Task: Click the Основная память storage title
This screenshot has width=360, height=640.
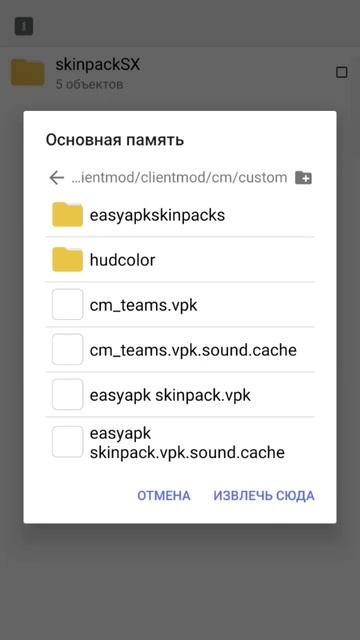Action: coord(115,140)
